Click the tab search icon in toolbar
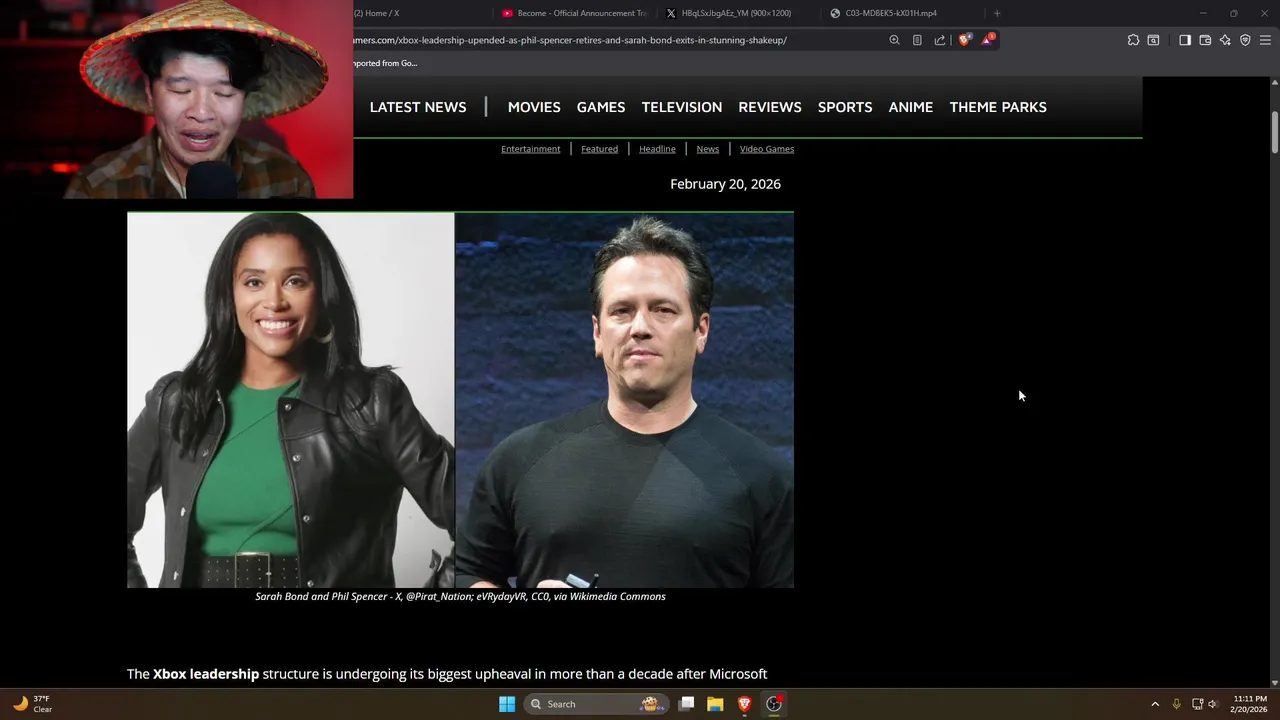Image resolution: width=1280 pixels, height=720 pixels. [1153, 40]
